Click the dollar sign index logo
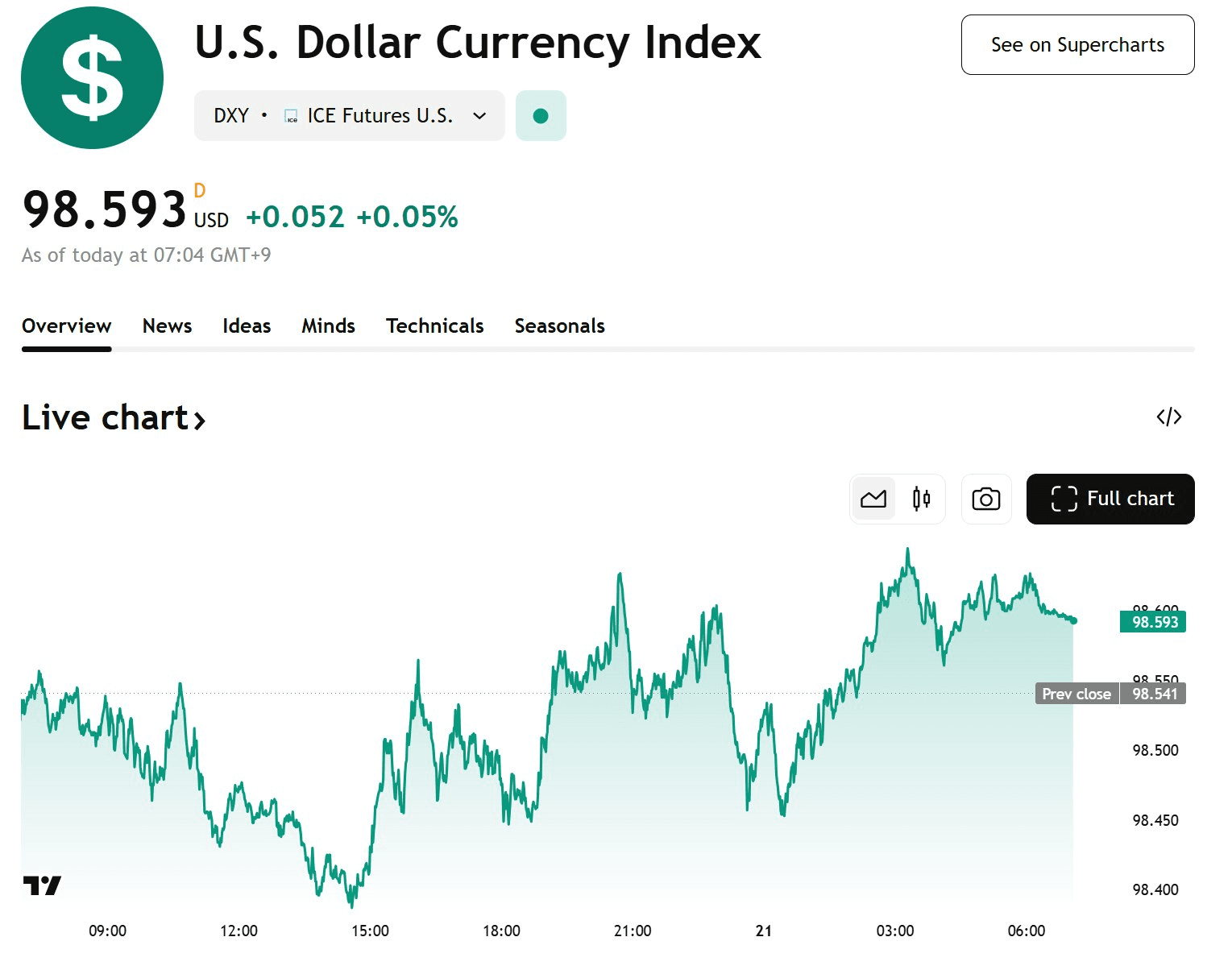This screenshot has height=966, width=1232. pyautogui.click(x=92, y=78)
